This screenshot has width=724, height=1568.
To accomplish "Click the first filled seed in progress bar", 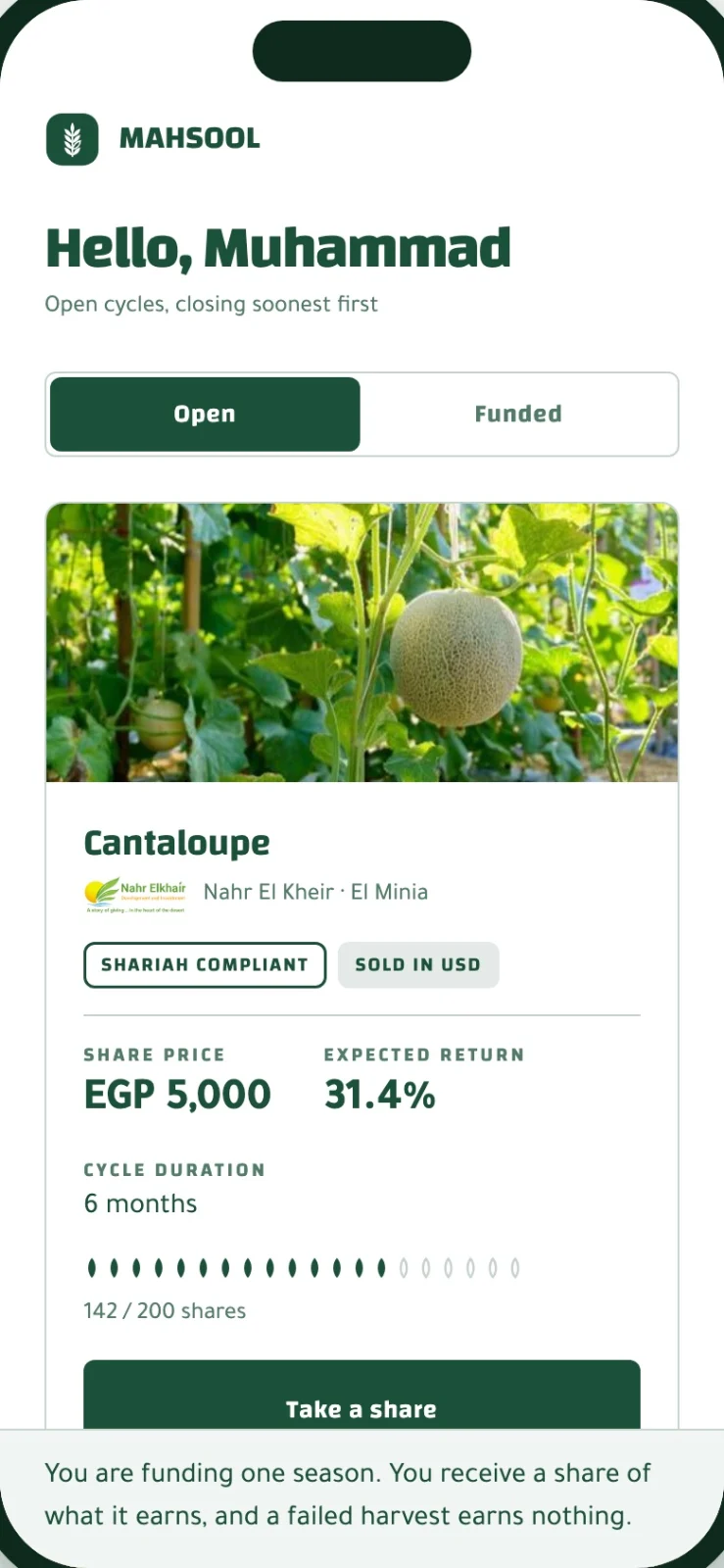I will coord(92,1268).
